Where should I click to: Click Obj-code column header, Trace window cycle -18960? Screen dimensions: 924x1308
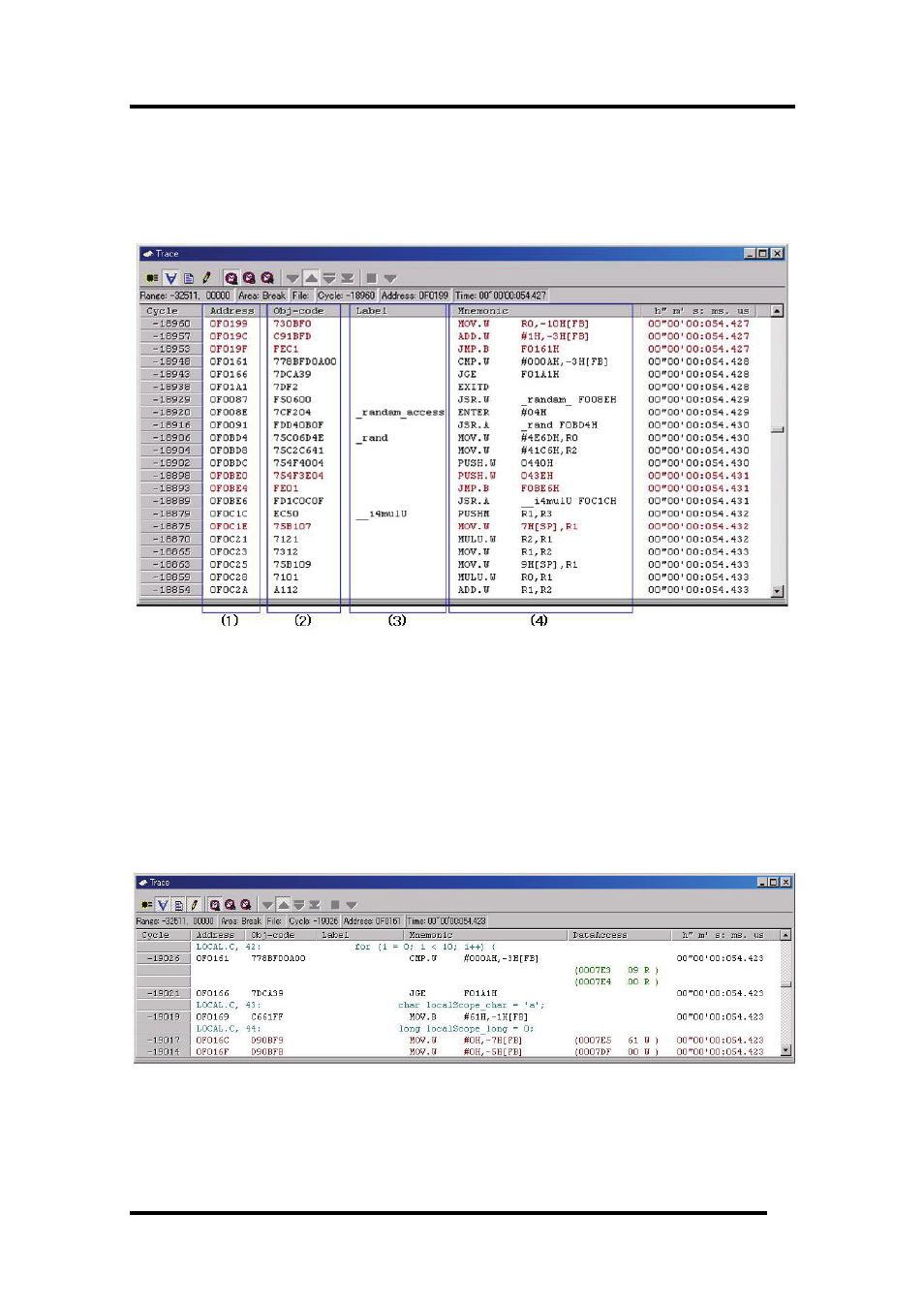308,311
